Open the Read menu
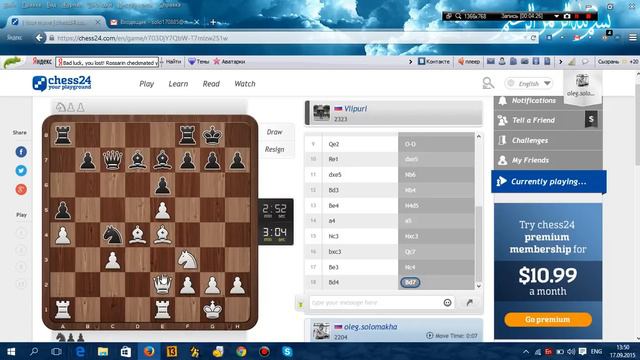The image size is (640, 360). coord(211,84)
